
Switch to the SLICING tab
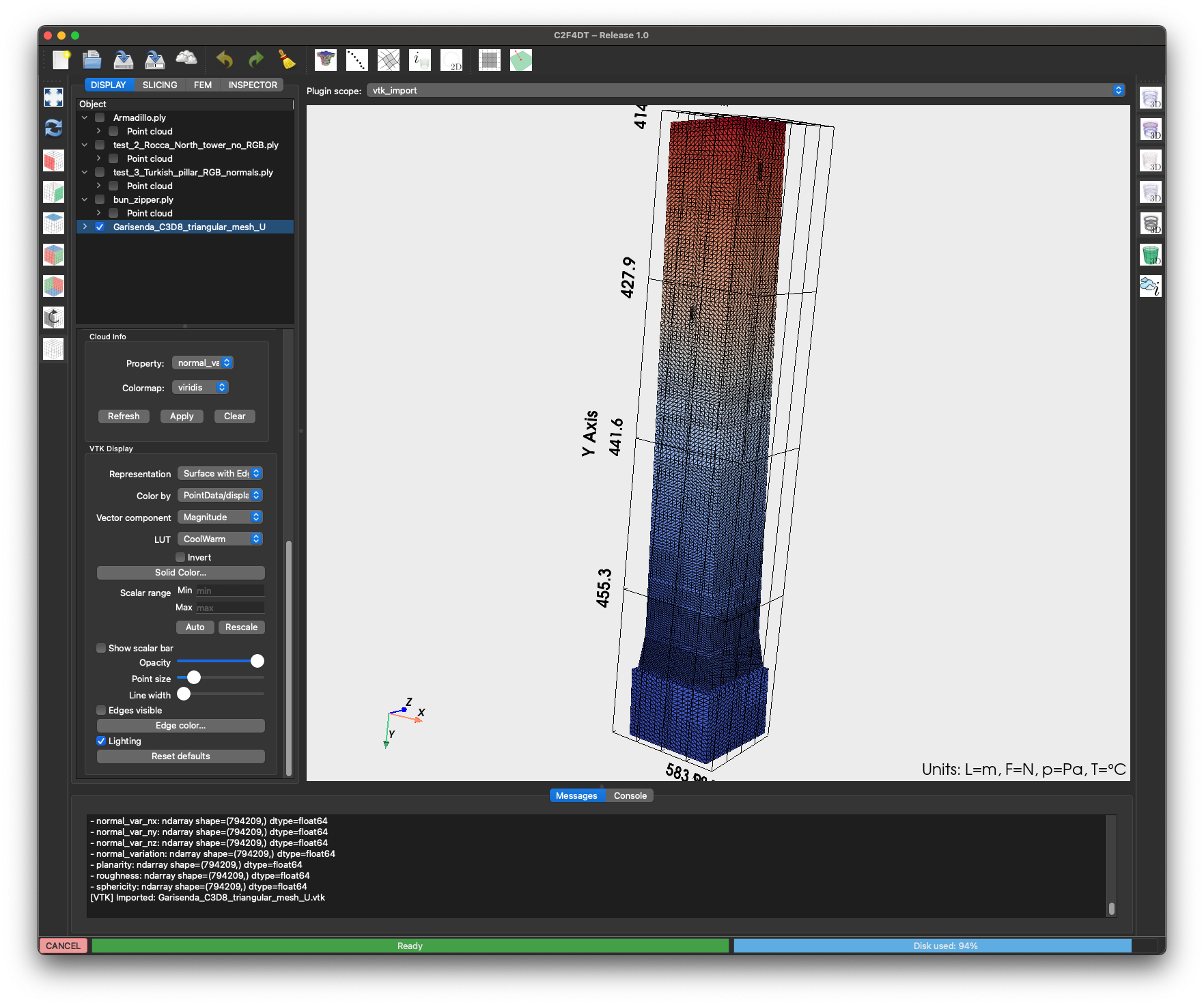[x=160, y=85]
